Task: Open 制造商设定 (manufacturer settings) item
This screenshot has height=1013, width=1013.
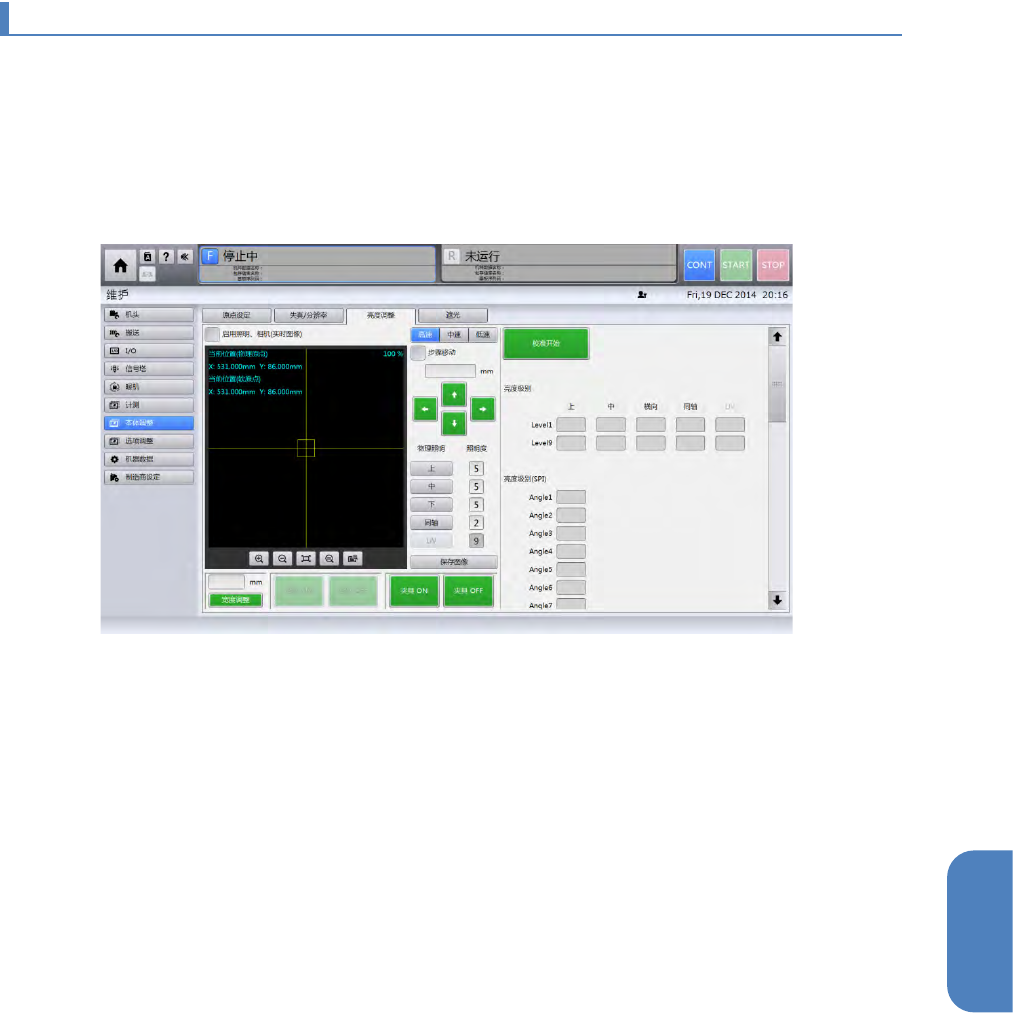Action: 149,477
